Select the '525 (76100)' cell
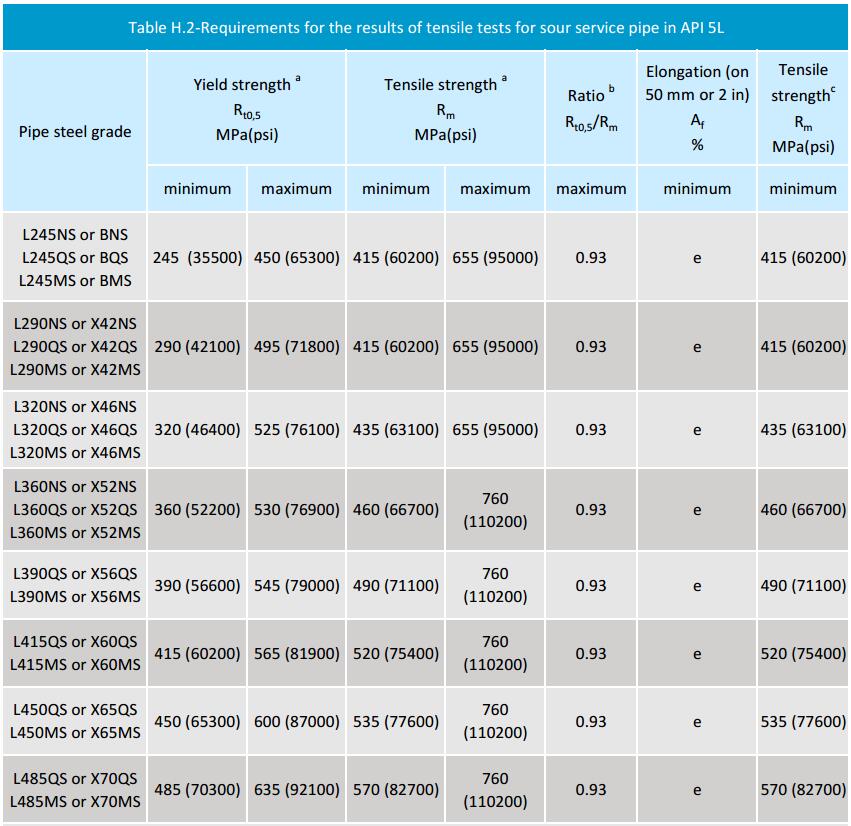This screenshot has height=826, width=851. pos(297,430)
